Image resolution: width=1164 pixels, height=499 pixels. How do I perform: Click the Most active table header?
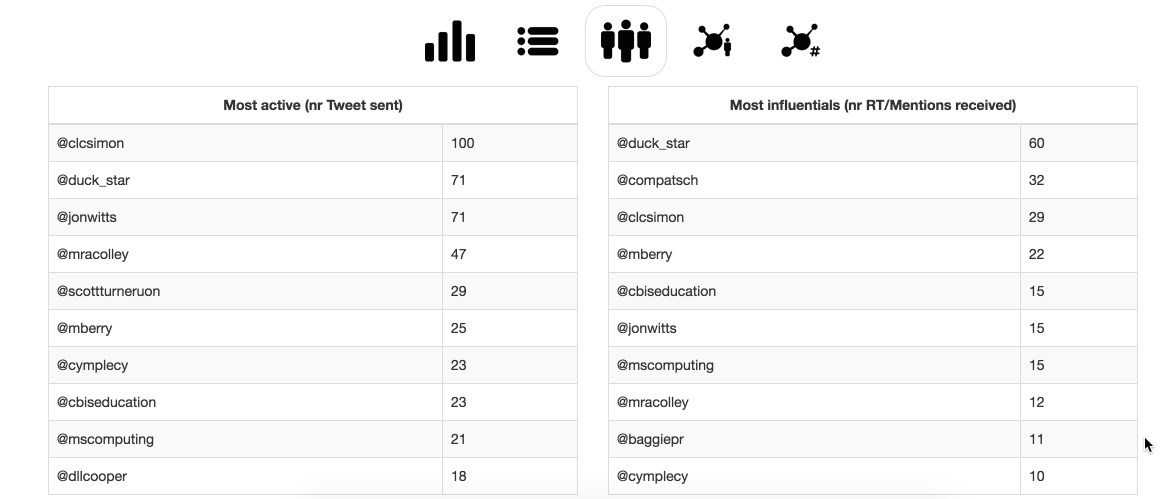[x=312, y=105]
